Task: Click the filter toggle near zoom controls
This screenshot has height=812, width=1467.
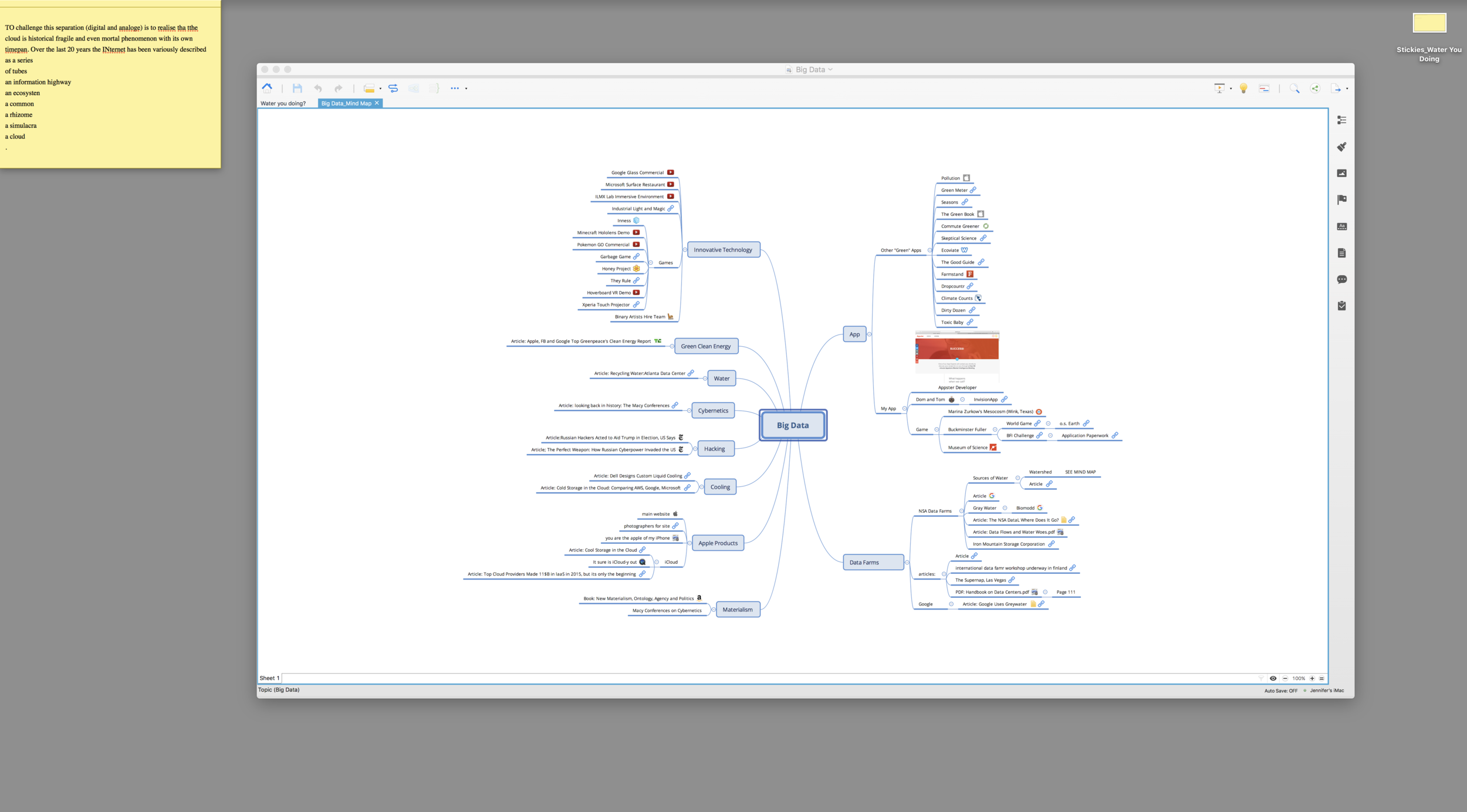Action: (1261, 678)
